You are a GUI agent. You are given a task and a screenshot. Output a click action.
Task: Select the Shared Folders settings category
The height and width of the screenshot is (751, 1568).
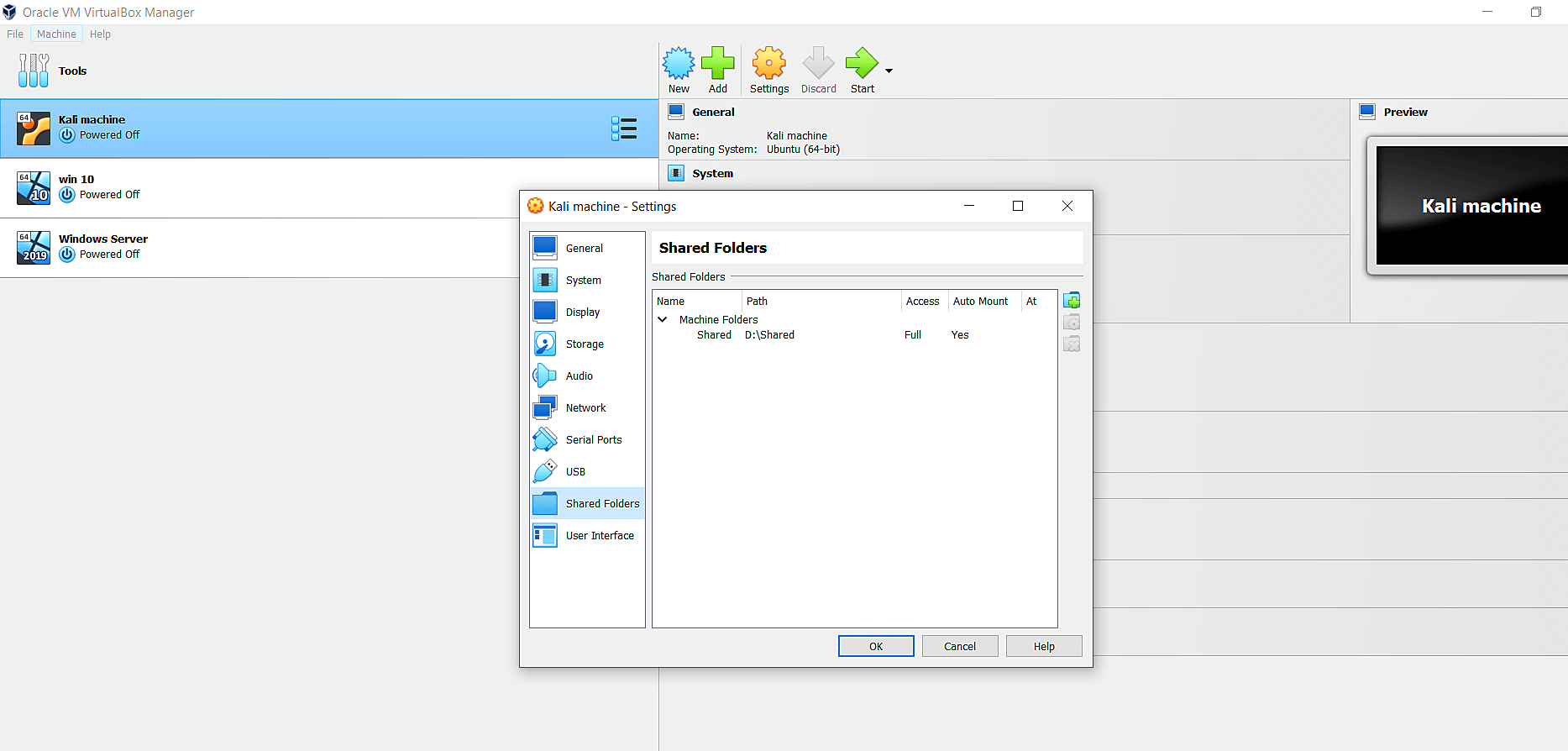coord(587,503)
